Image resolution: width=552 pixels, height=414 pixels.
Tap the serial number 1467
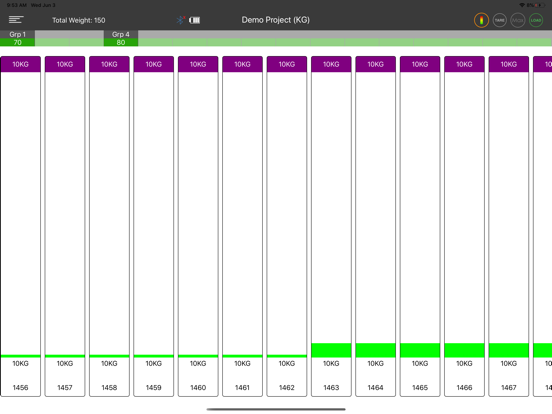[508, 387]
